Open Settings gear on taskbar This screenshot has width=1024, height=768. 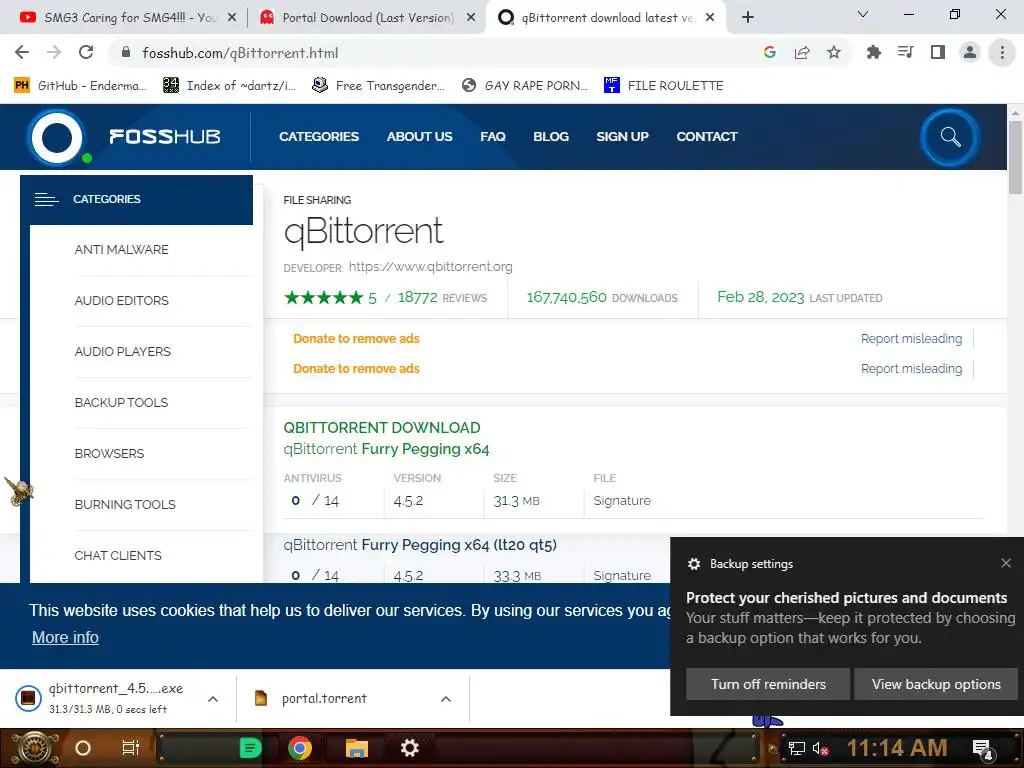pos(409,748)
